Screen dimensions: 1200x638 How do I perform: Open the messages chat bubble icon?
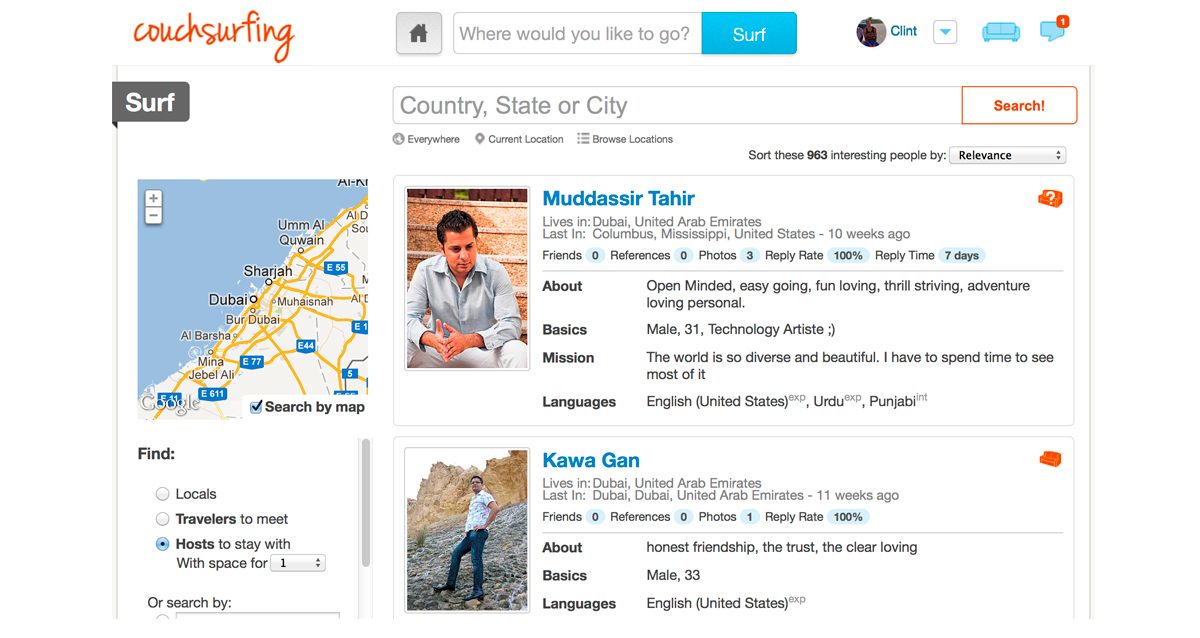point(1052,31)
